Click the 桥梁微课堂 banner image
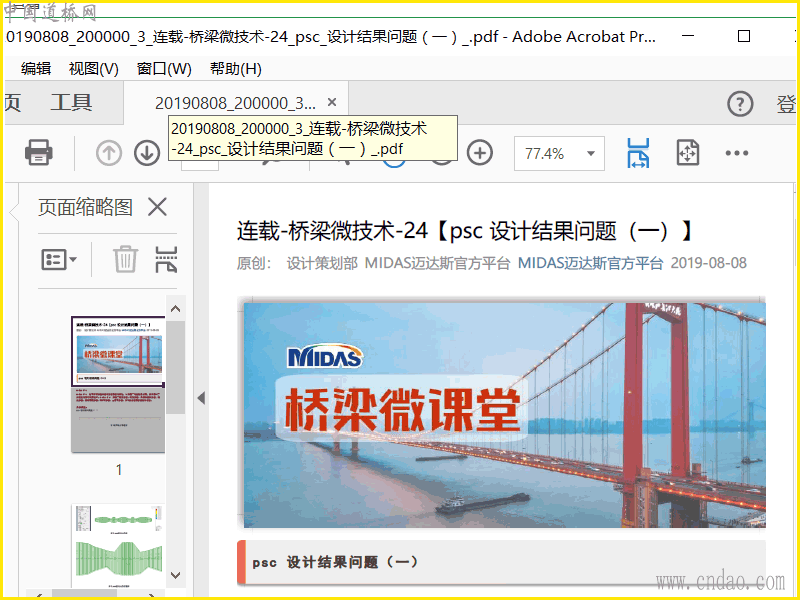The height and width of the screenshot is (600, 800). click(505, 415)
